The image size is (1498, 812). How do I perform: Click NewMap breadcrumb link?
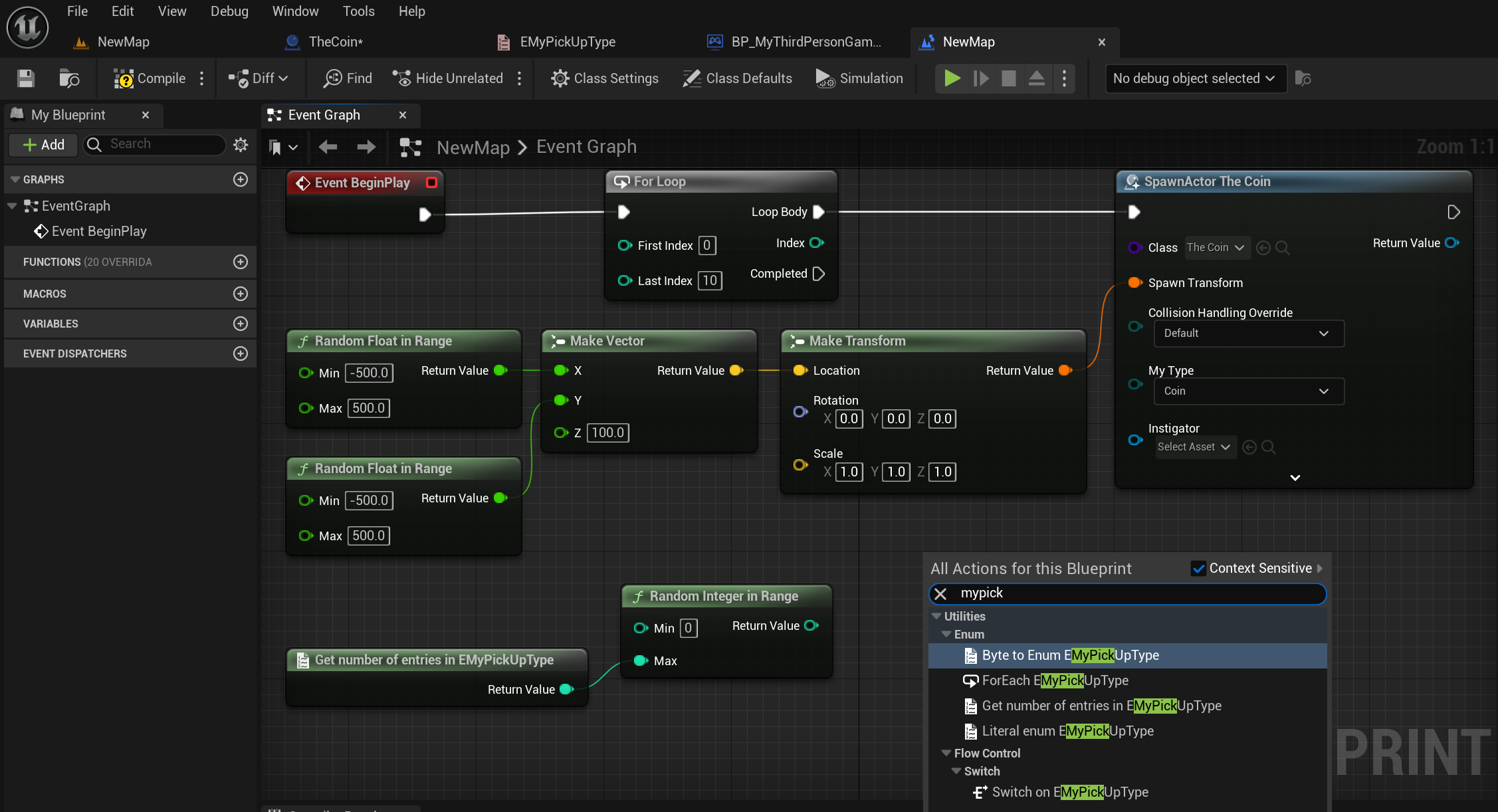[x=473, y=147]
